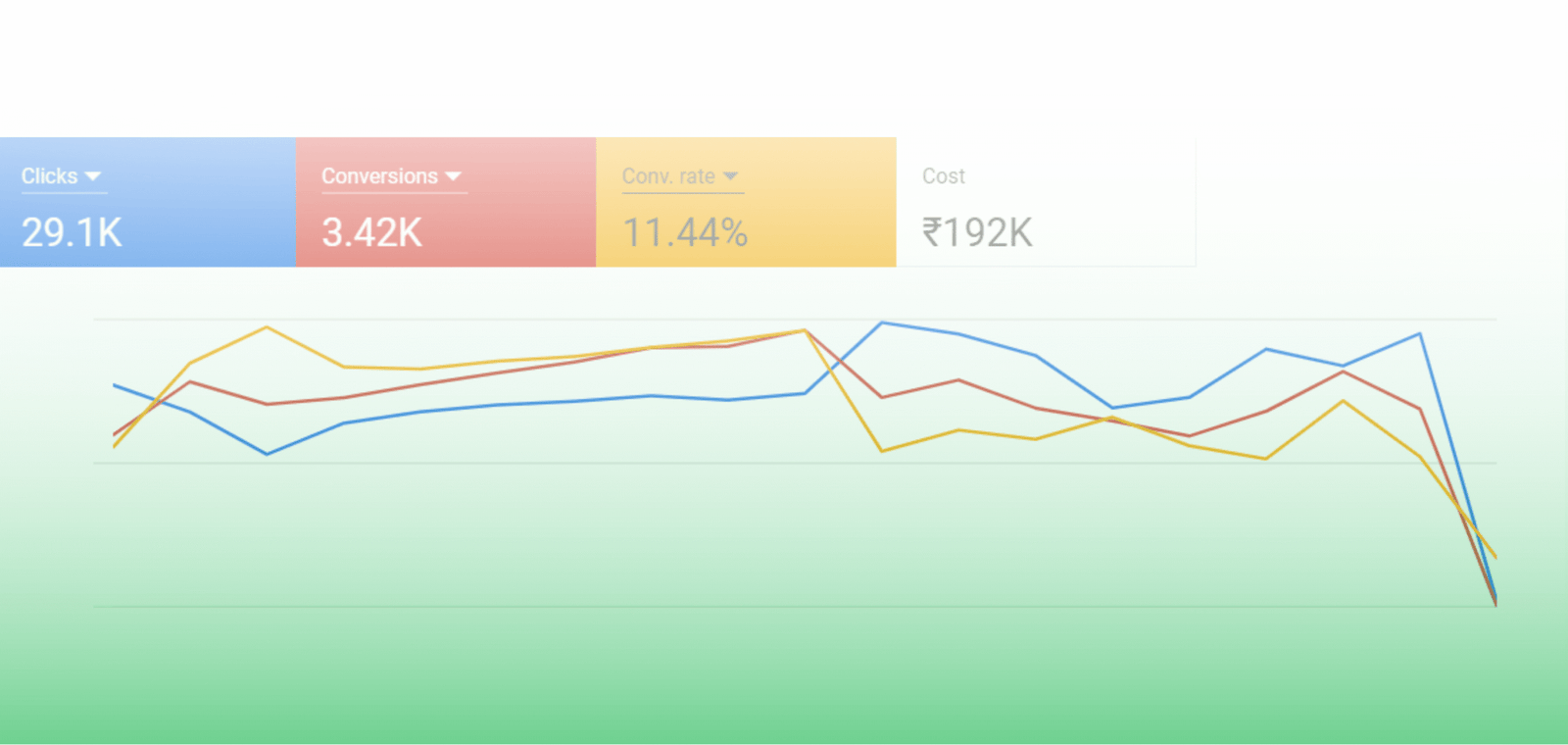Enable the Cost metric card
Viewport: 1568px width, 745px height.
pos(1044,201)
